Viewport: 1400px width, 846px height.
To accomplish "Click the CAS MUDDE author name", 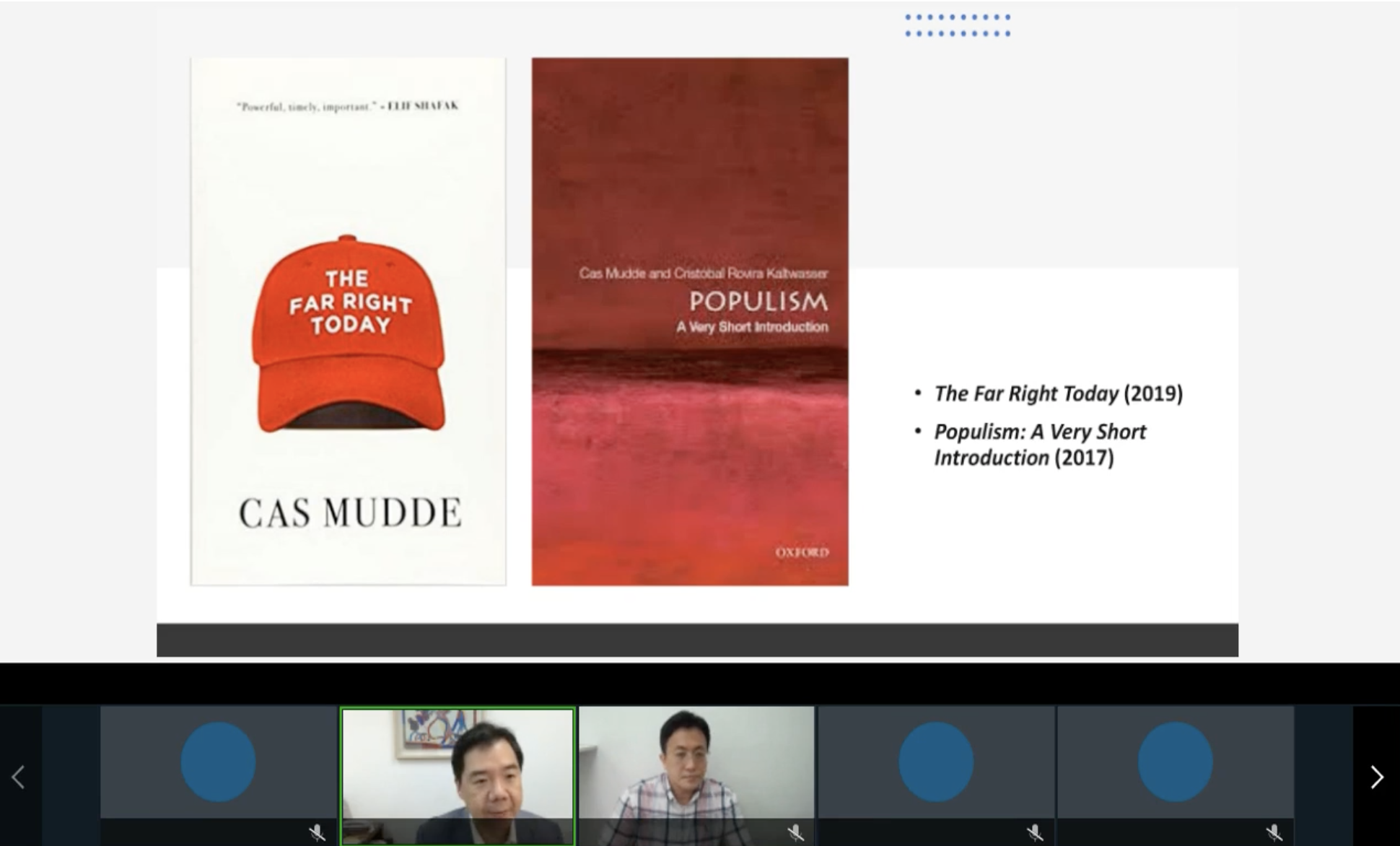I will coord(349,513).
